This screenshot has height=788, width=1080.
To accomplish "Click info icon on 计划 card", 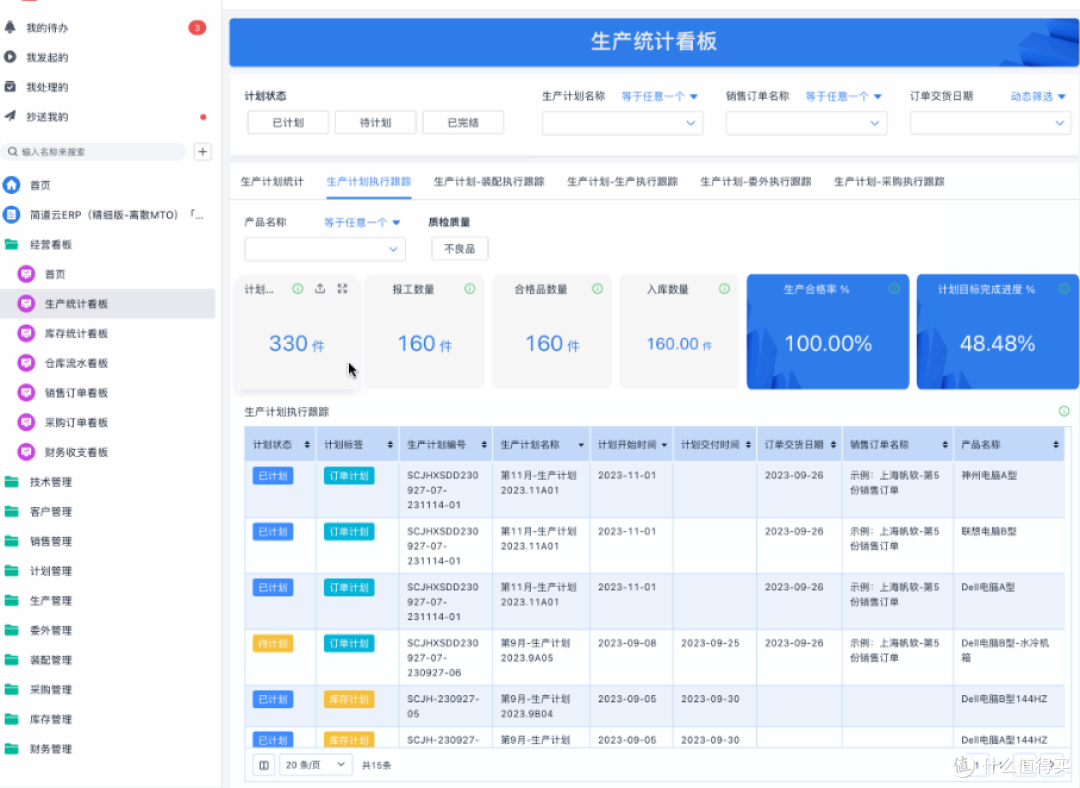I will point(298,289).
